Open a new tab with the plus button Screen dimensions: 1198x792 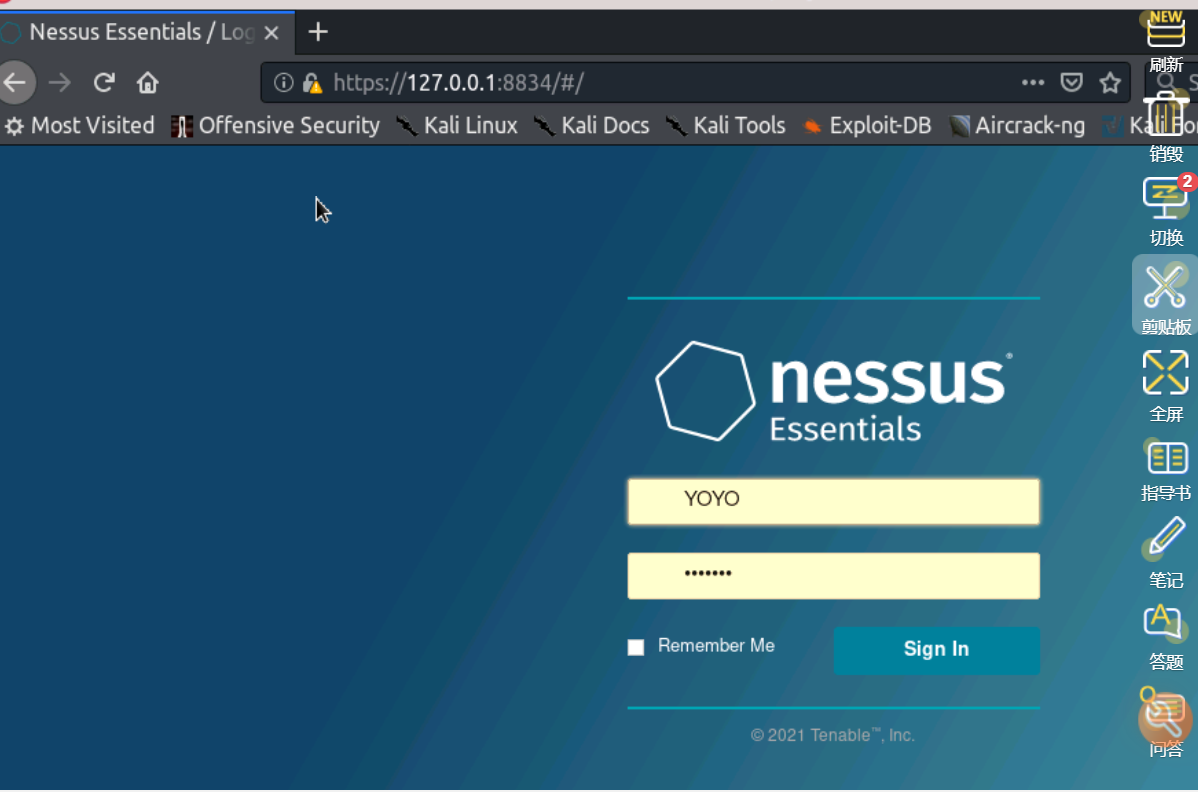click(318, 32)
